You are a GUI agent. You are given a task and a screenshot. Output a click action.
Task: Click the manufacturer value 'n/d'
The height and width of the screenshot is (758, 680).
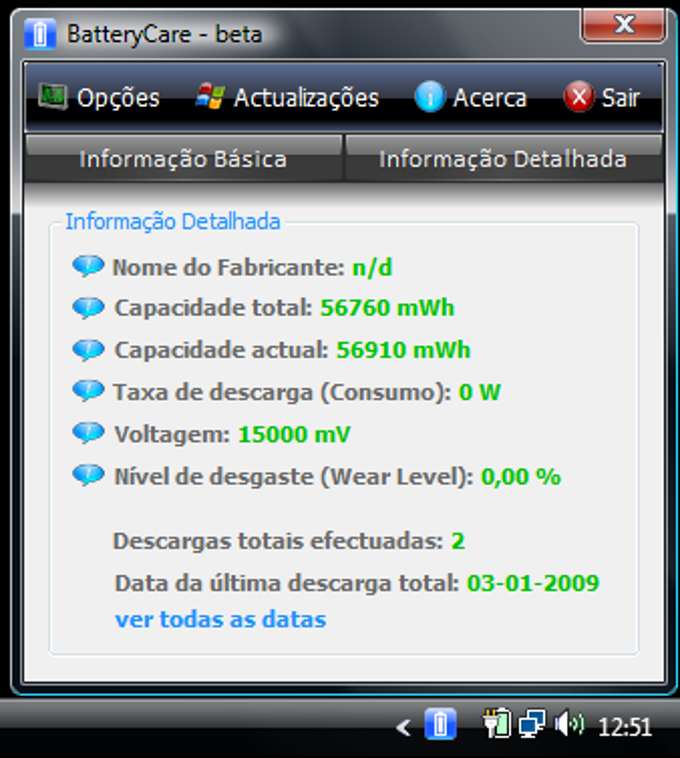[x=372, y=267]
